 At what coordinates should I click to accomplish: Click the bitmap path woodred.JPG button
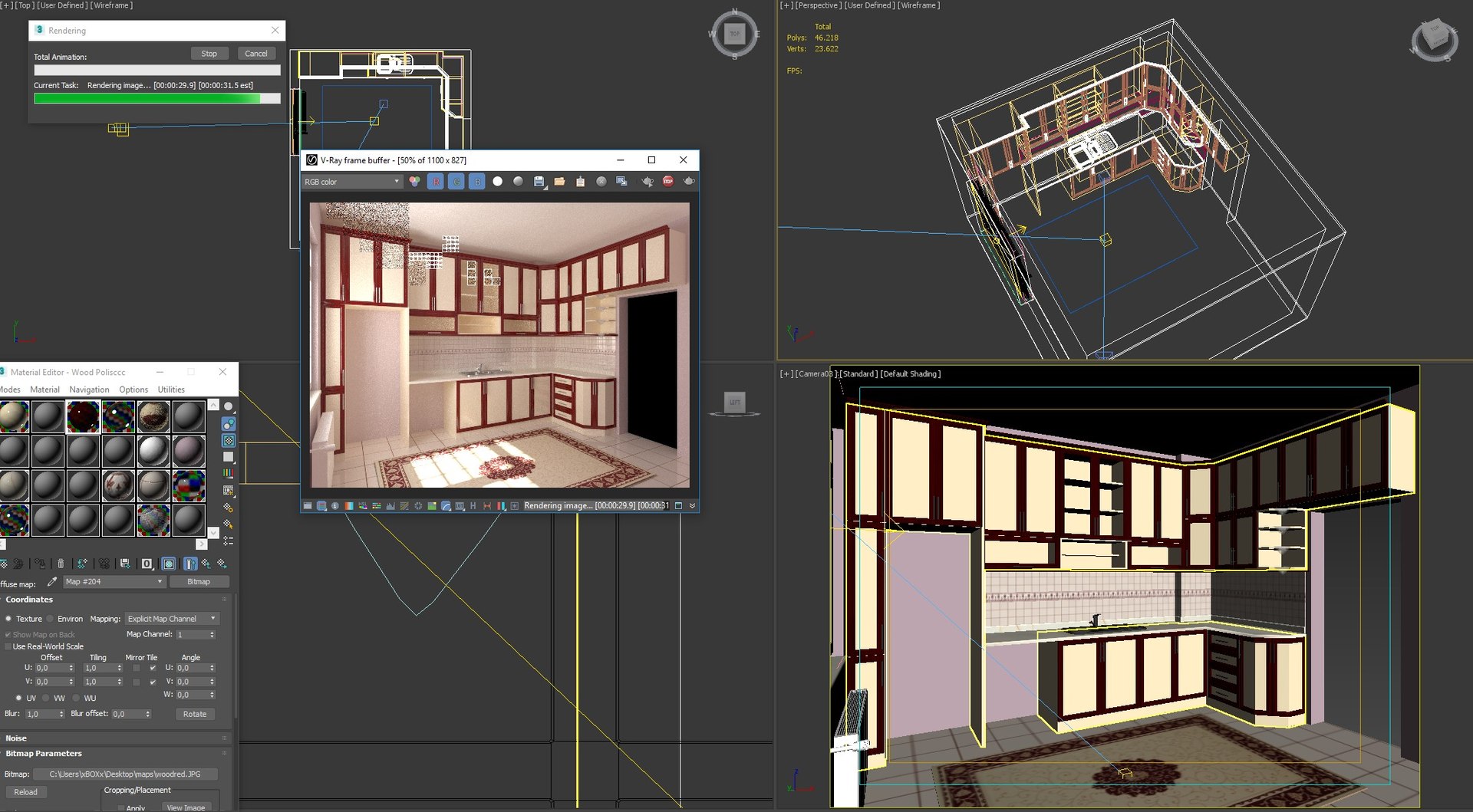[125, 774]
